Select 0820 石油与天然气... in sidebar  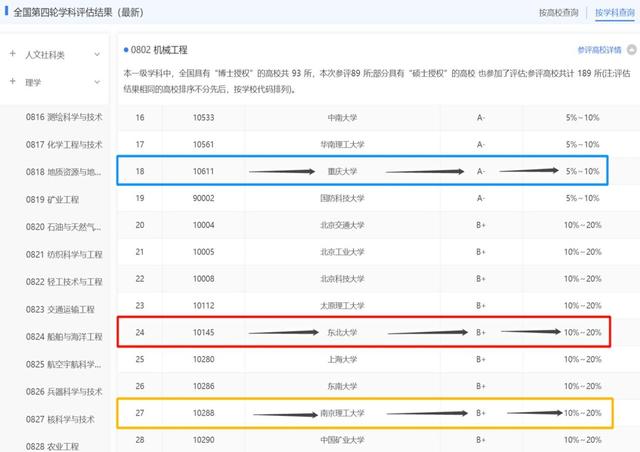pos(63,227)
